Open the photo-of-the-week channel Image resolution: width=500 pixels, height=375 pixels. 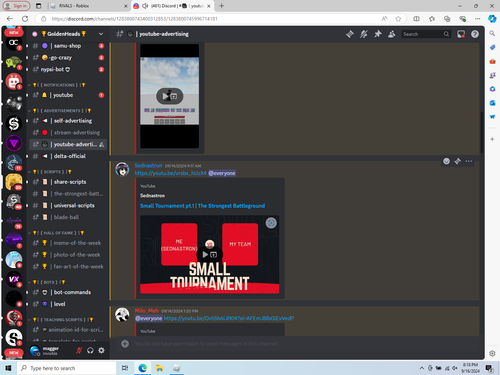click(x=68, y=255)
